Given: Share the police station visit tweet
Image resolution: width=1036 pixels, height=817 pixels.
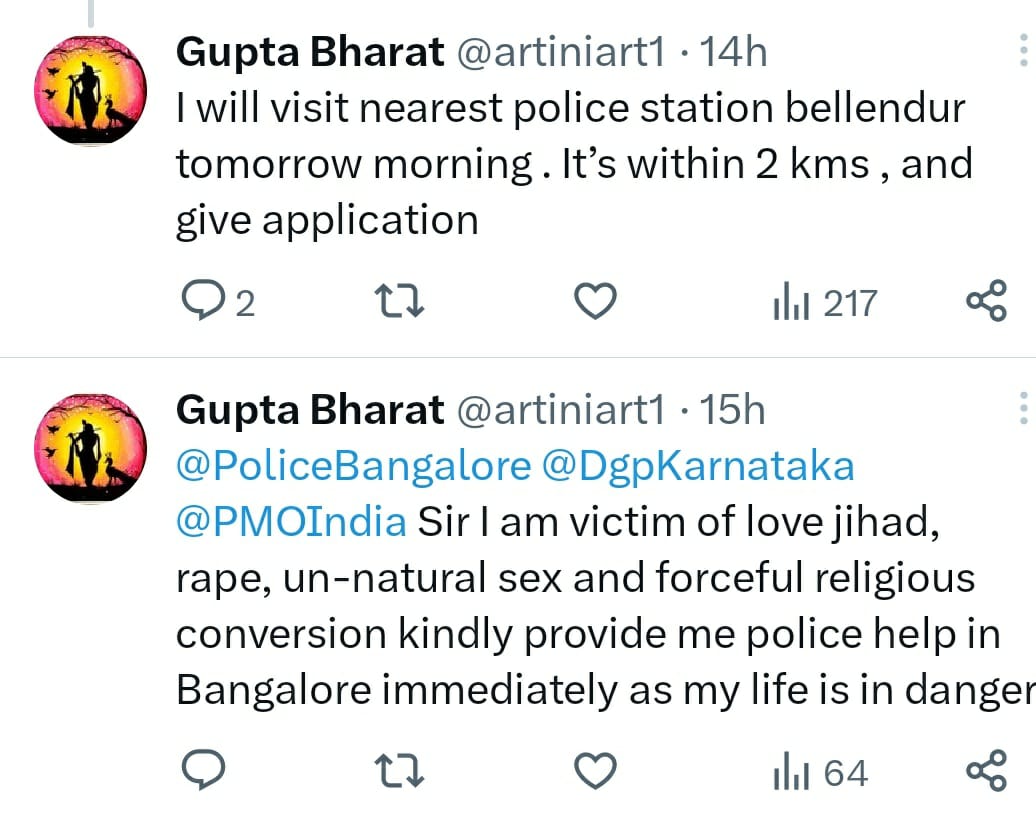Looking at the screenshot, I should tap(986, 300).
